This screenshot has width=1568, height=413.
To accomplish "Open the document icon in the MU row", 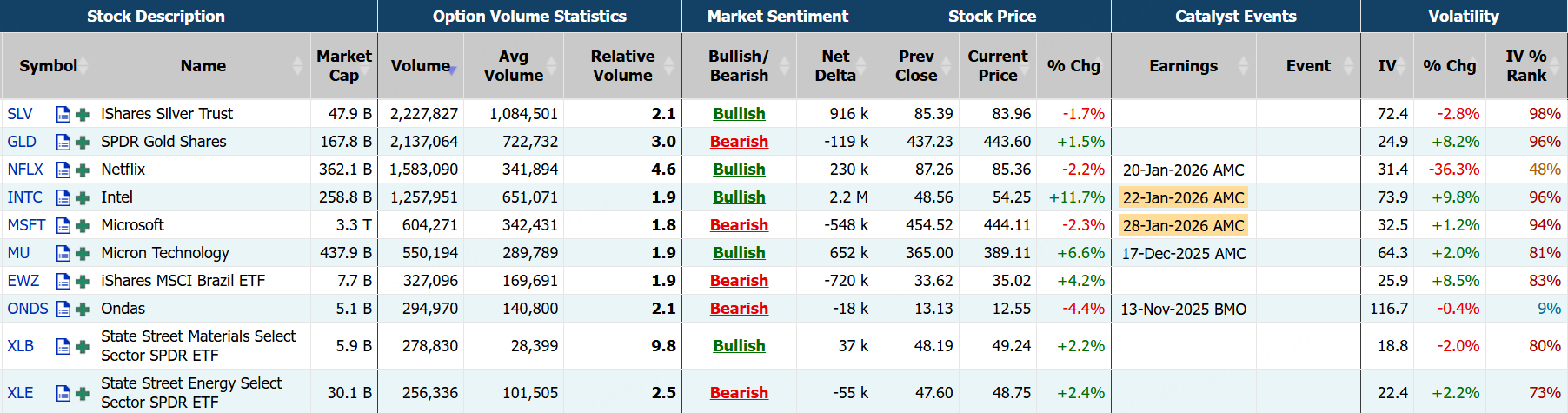I will (x=63, y=253).
